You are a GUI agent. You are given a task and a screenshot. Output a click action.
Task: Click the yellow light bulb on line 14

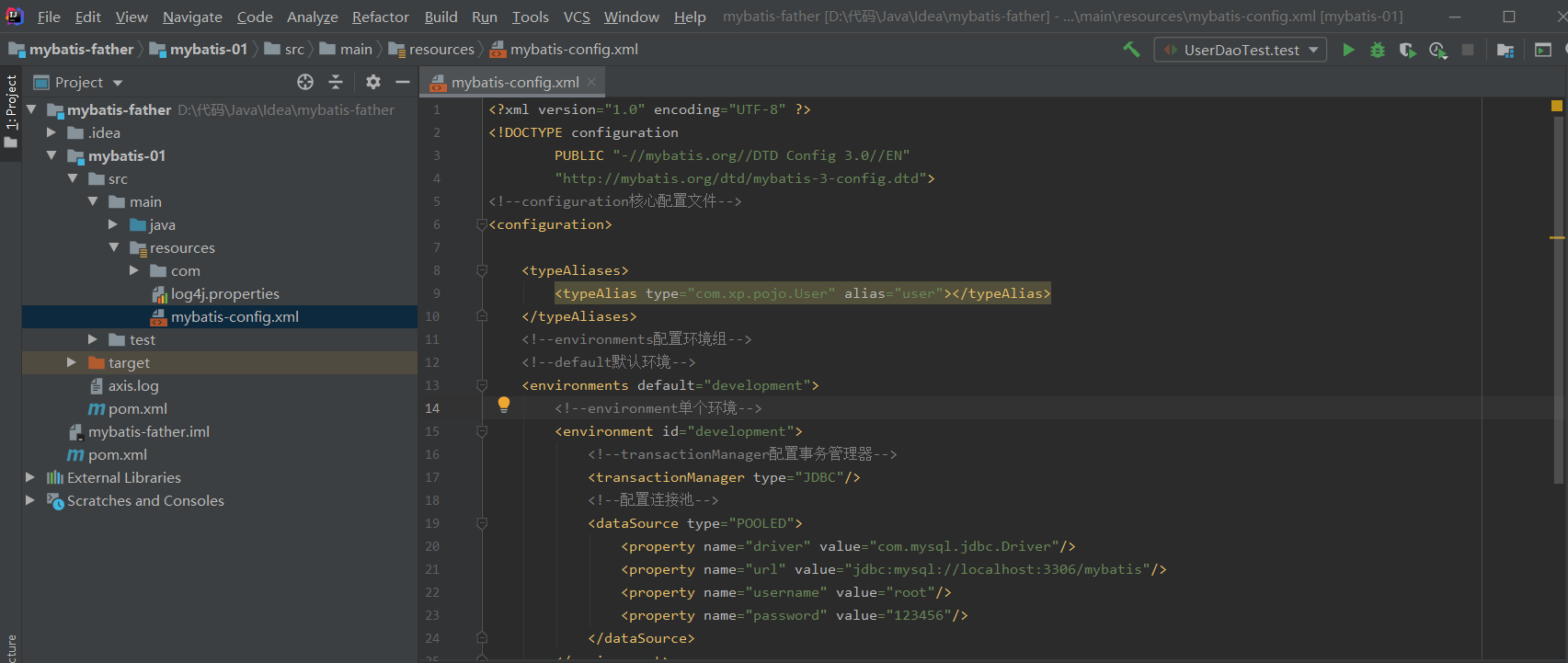point(504,405)
